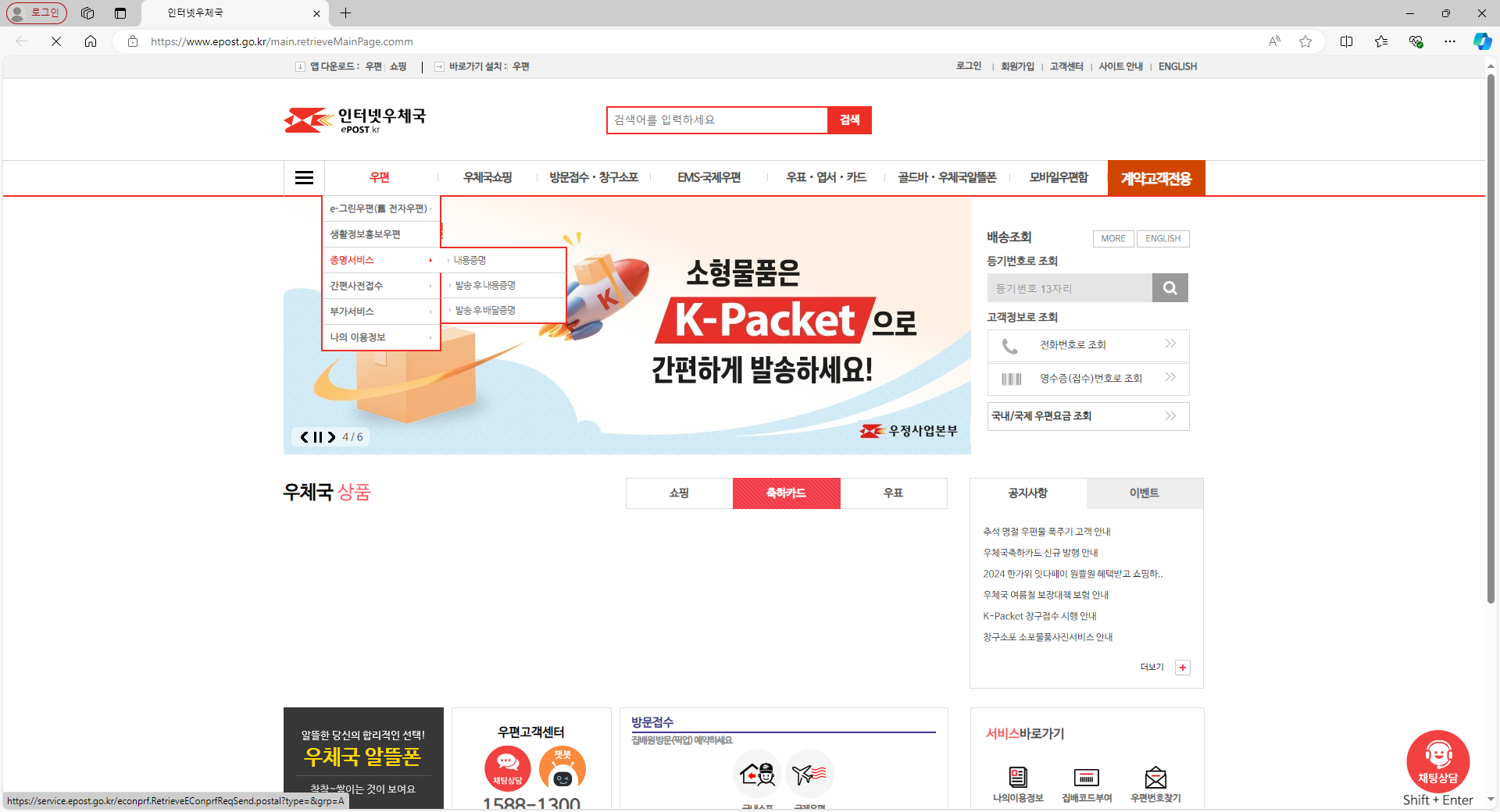Screen dimensions: 1500x812
Task: Open browser split screen icon
Action: point(1346,41)
